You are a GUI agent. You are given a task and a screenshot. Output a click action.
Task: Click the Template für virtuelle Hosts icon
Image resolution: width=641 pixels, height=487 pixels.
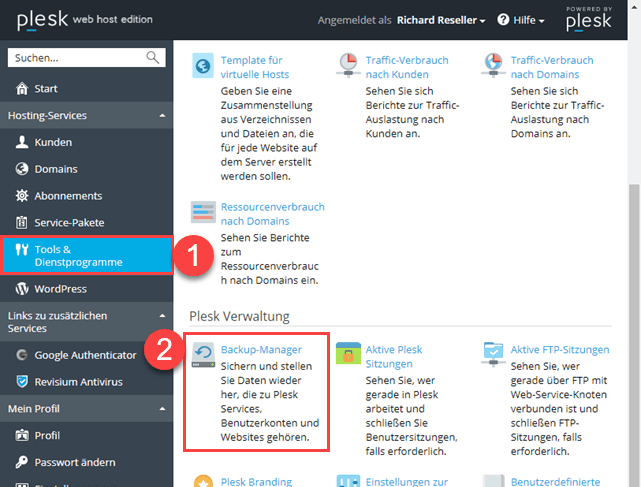[203, 65]
